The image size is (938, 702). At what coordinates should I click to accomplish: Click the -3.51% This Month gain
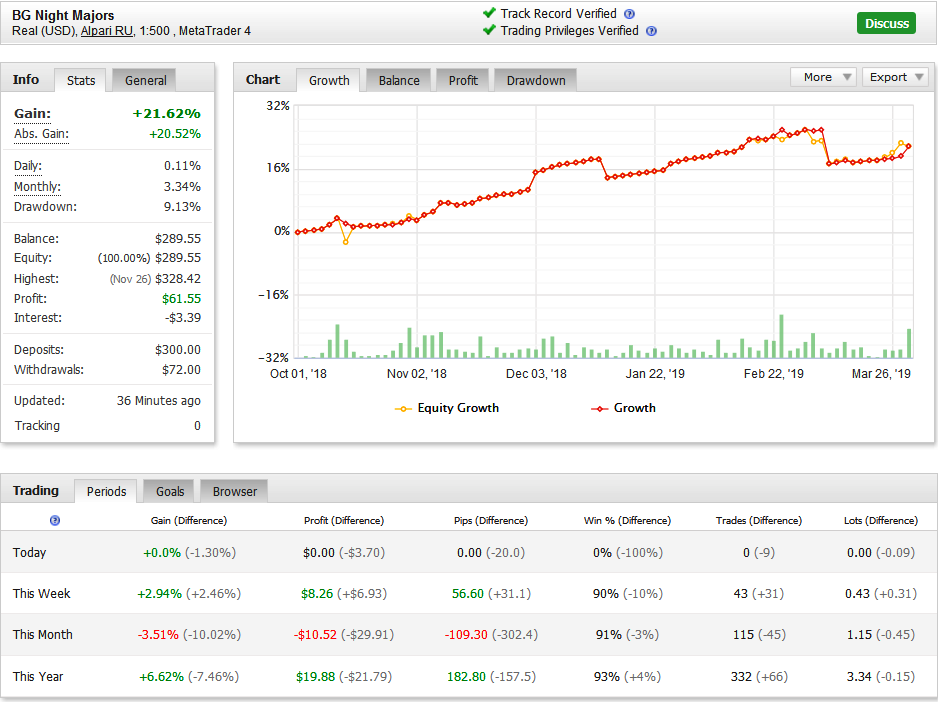click(x=158, y=634)
